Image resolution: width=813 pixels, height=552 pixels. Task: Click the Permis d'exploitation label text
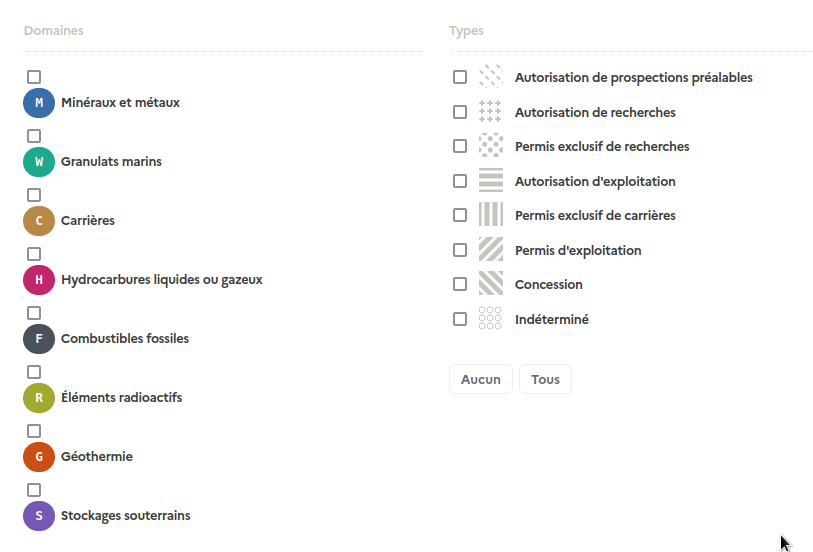[578, 250]
